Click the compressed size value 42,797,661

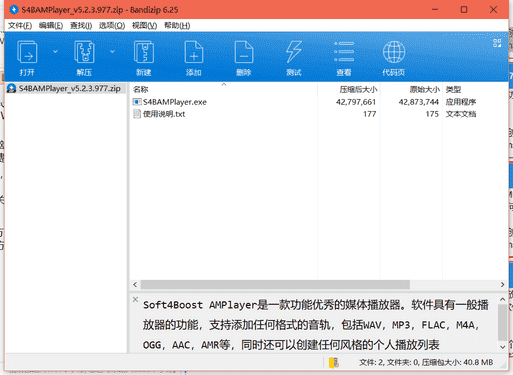click(356, 102)
